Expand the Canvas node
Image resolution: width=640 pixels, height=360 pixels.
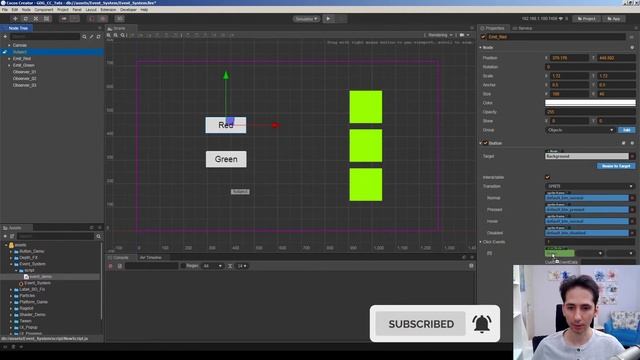click(x=9, y=45)
